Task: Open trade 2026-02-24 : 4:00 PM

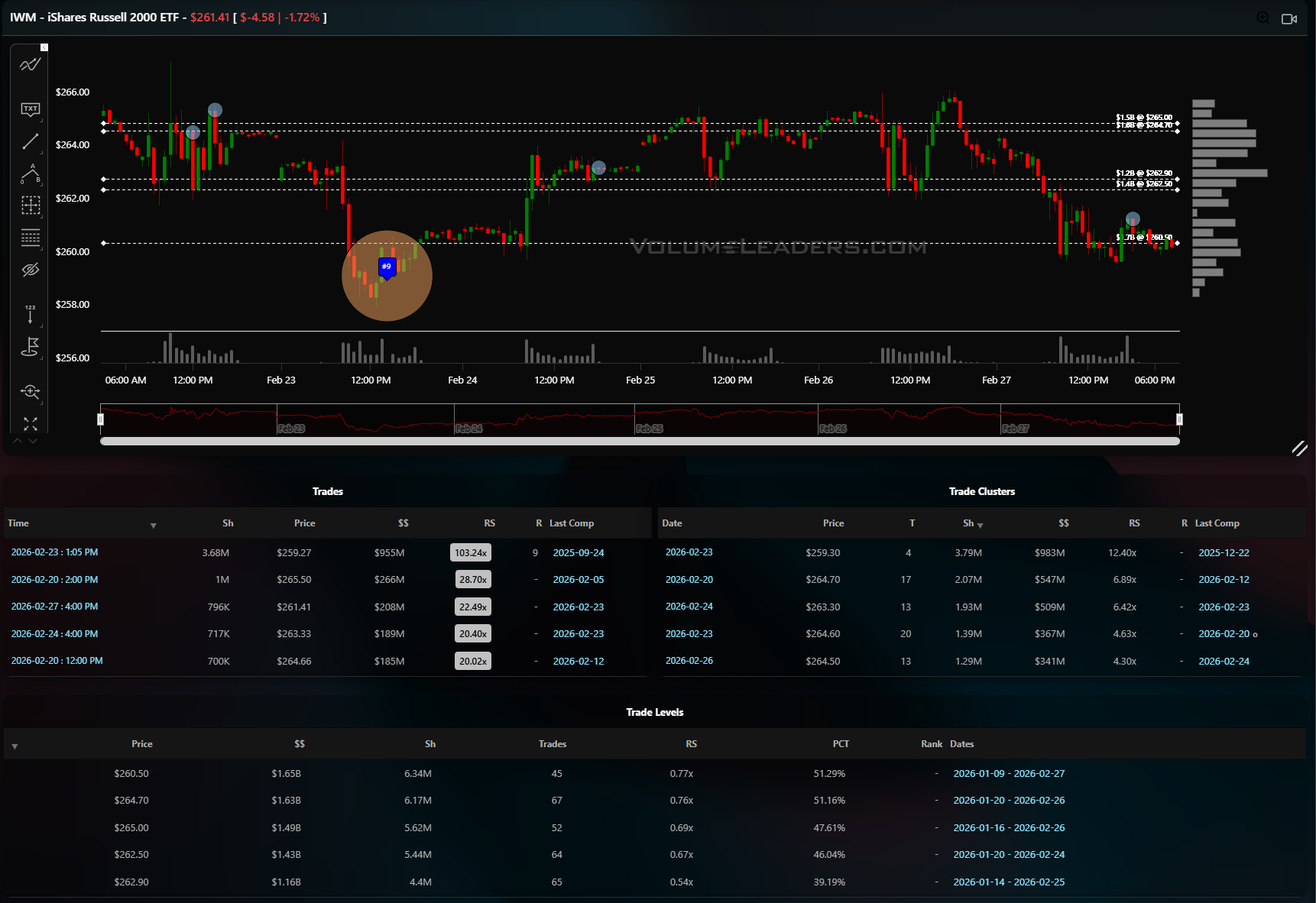Action: pyautogui.click(x=54, y=634)
